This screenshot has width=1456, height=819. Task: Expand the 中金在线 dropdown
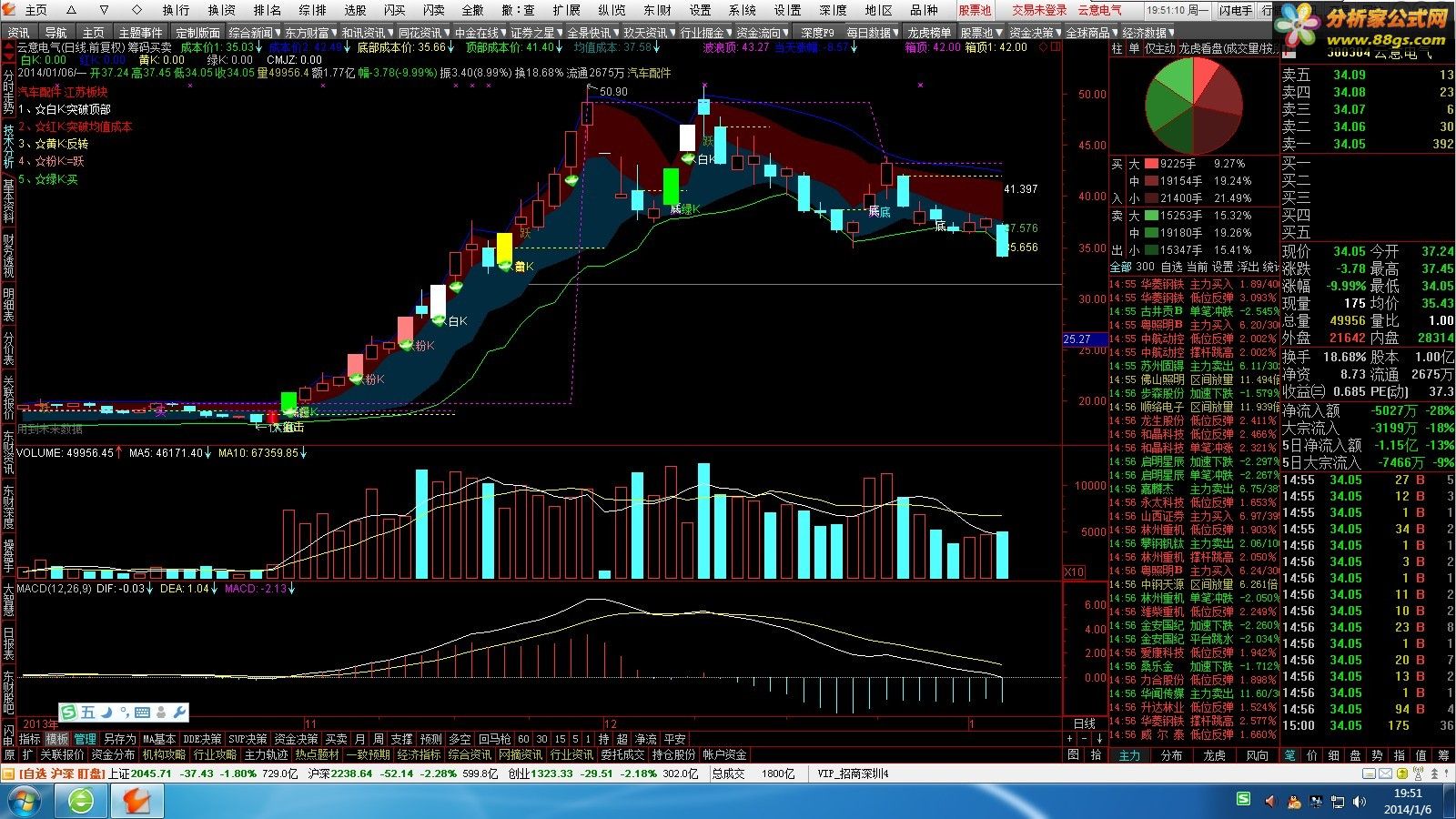(x=480, y=32)
